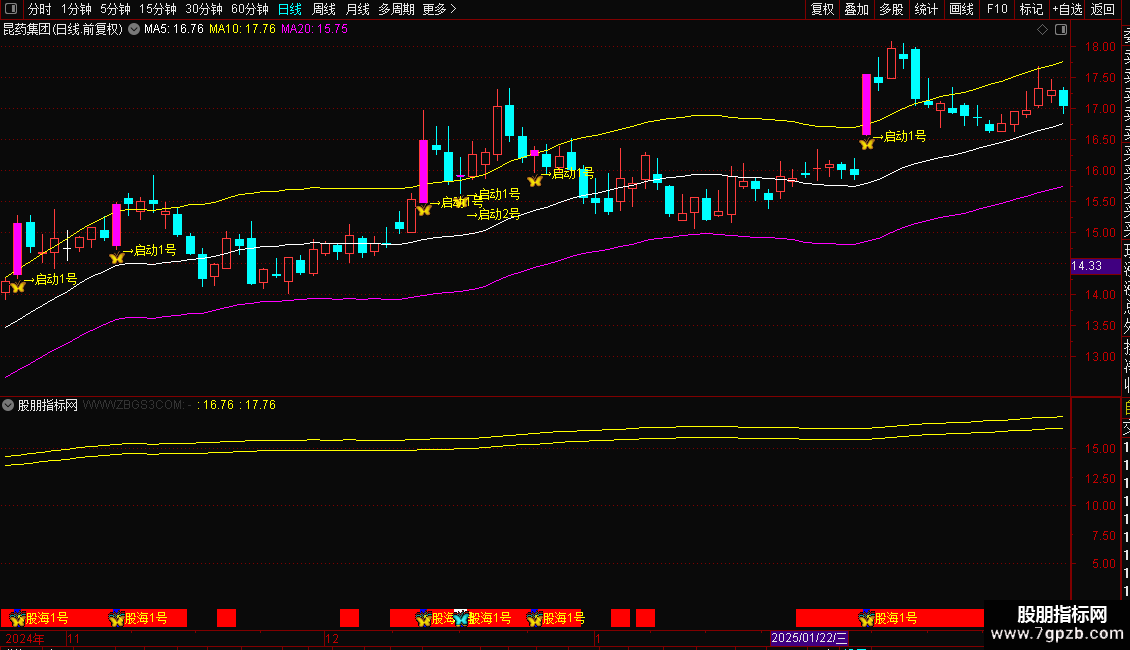Open 股朋指标网 sub-indicator settings icon

[x=8, y=405]
